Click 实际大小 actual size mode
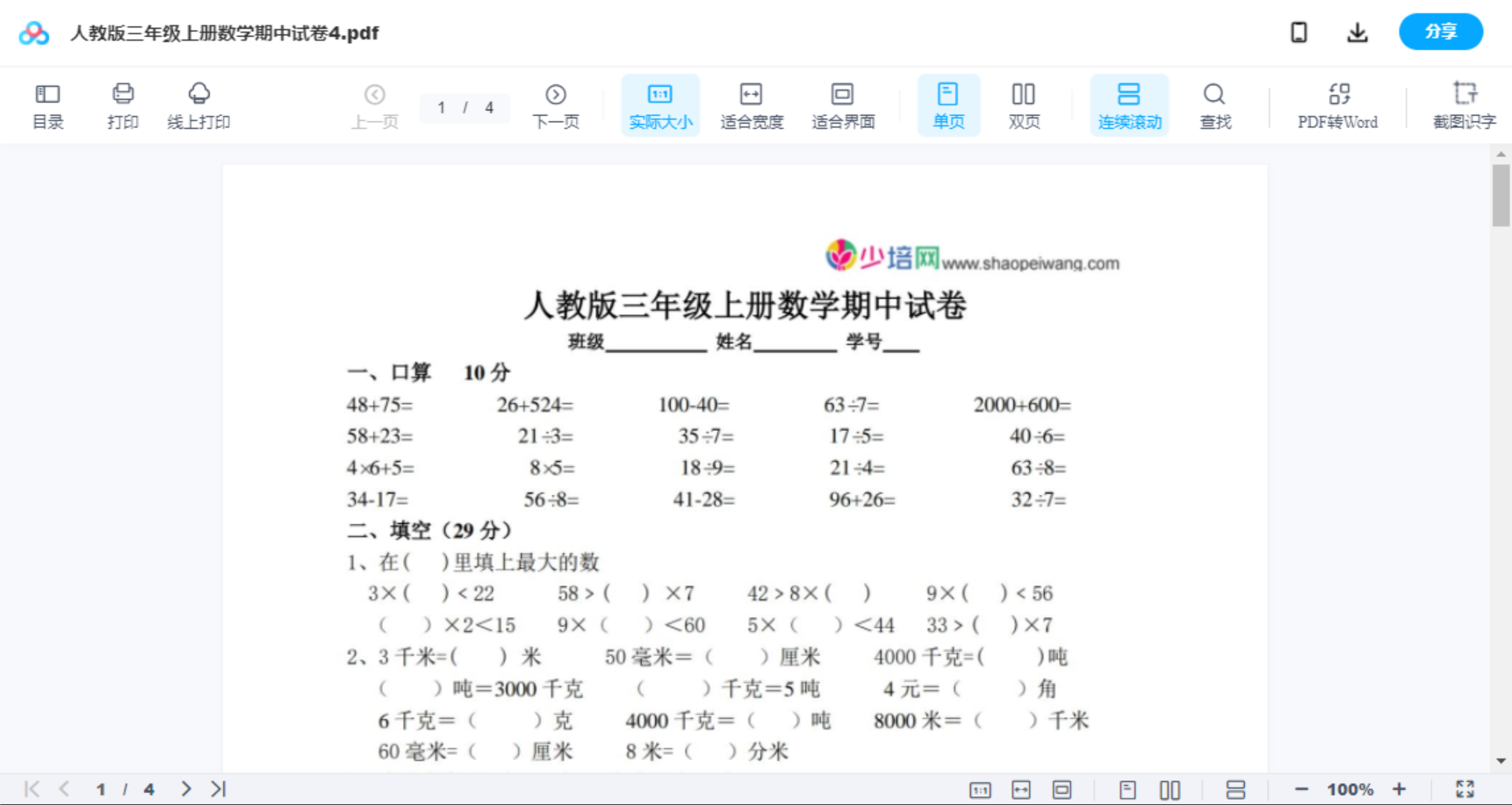 click(x=659, y=104)
